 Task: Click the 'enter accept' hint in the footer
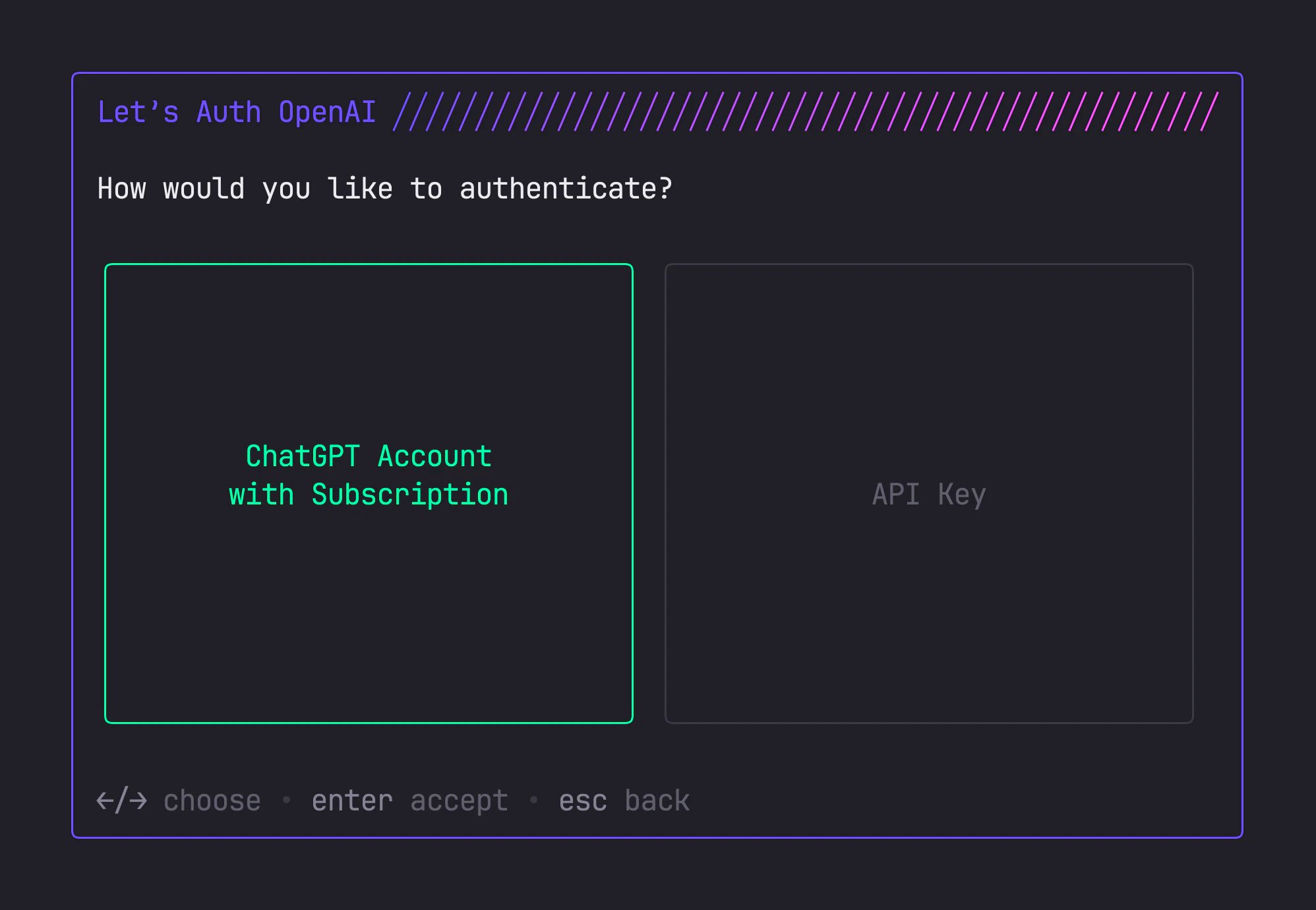click(x=409, y=801)
